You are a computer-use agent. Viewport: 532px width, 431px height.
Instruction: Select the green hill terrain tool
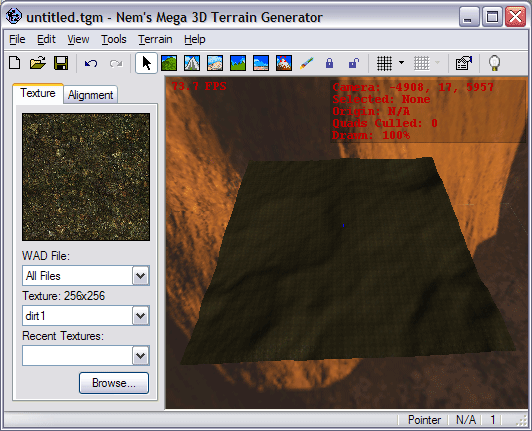pos(169,63)
